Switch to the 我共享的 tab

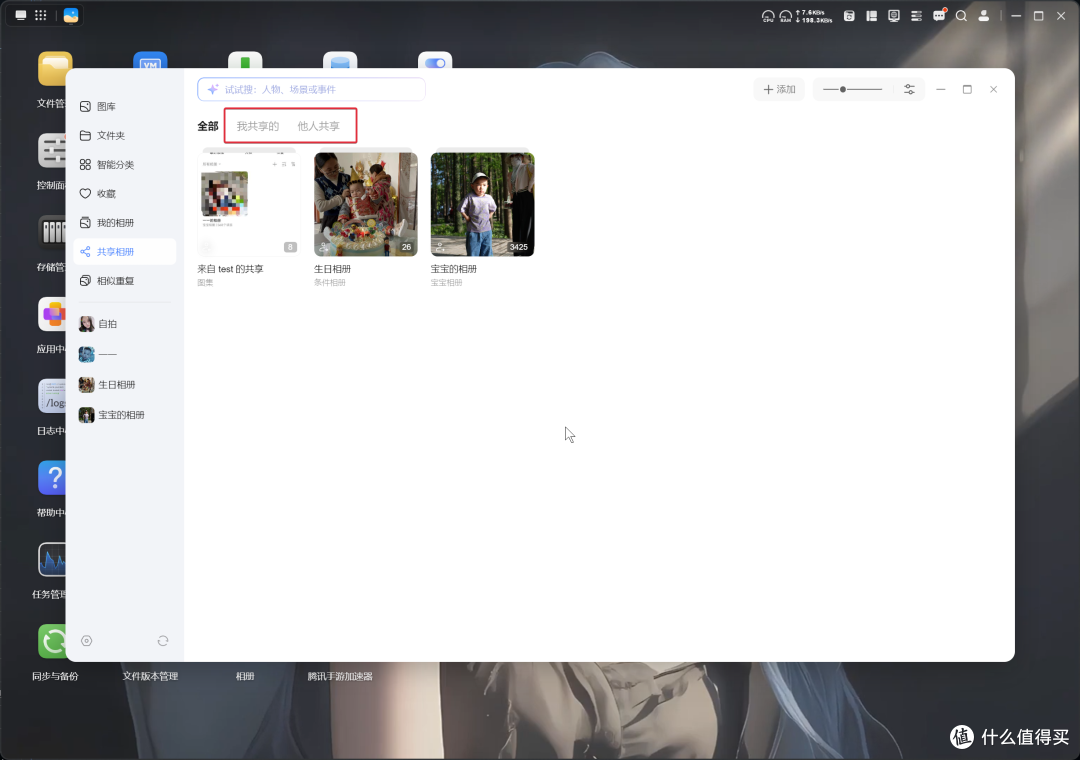coord(258,126)
